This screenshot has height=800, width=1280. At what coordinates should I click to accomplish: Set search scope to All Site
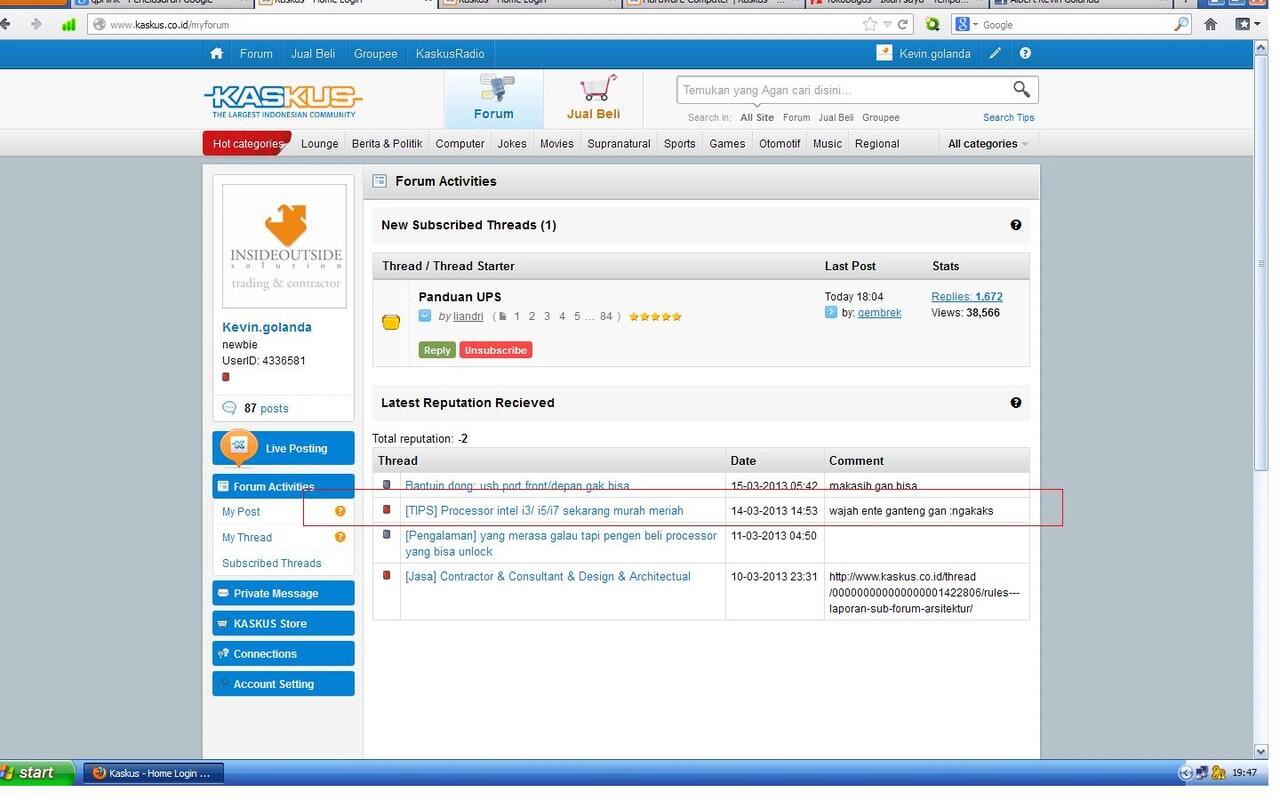point(757,118)
